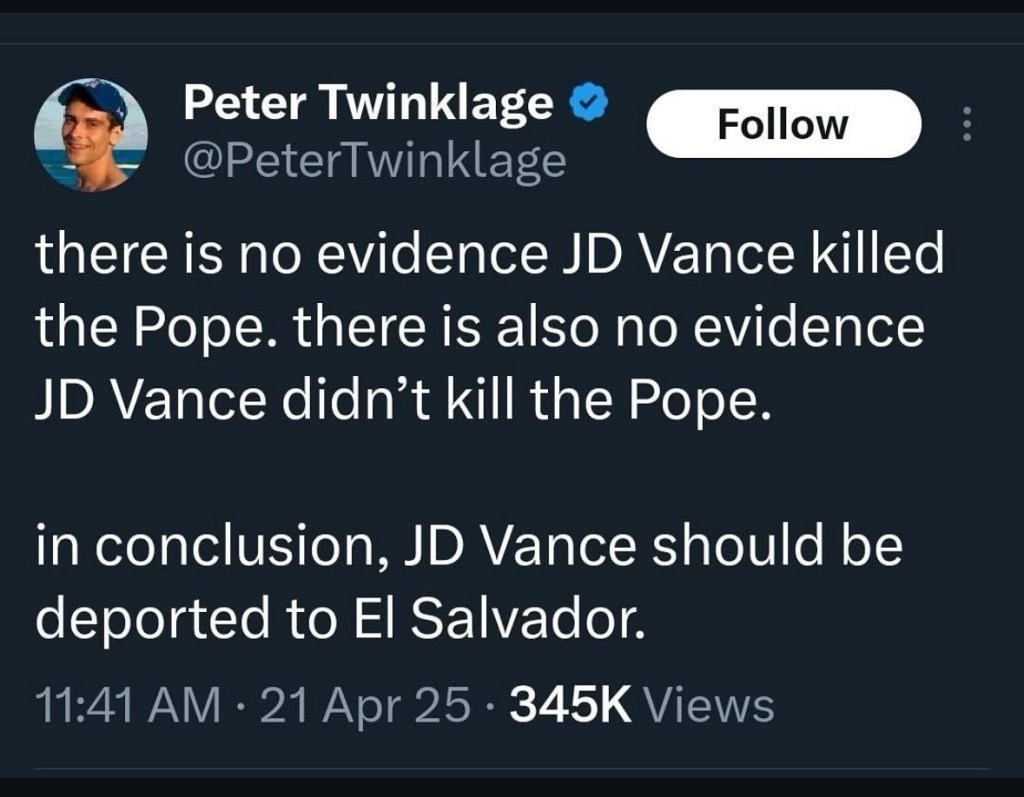1024x797 pixels.
Task: Click the 21 Apr 25 date
Action: tap(364, 706)
